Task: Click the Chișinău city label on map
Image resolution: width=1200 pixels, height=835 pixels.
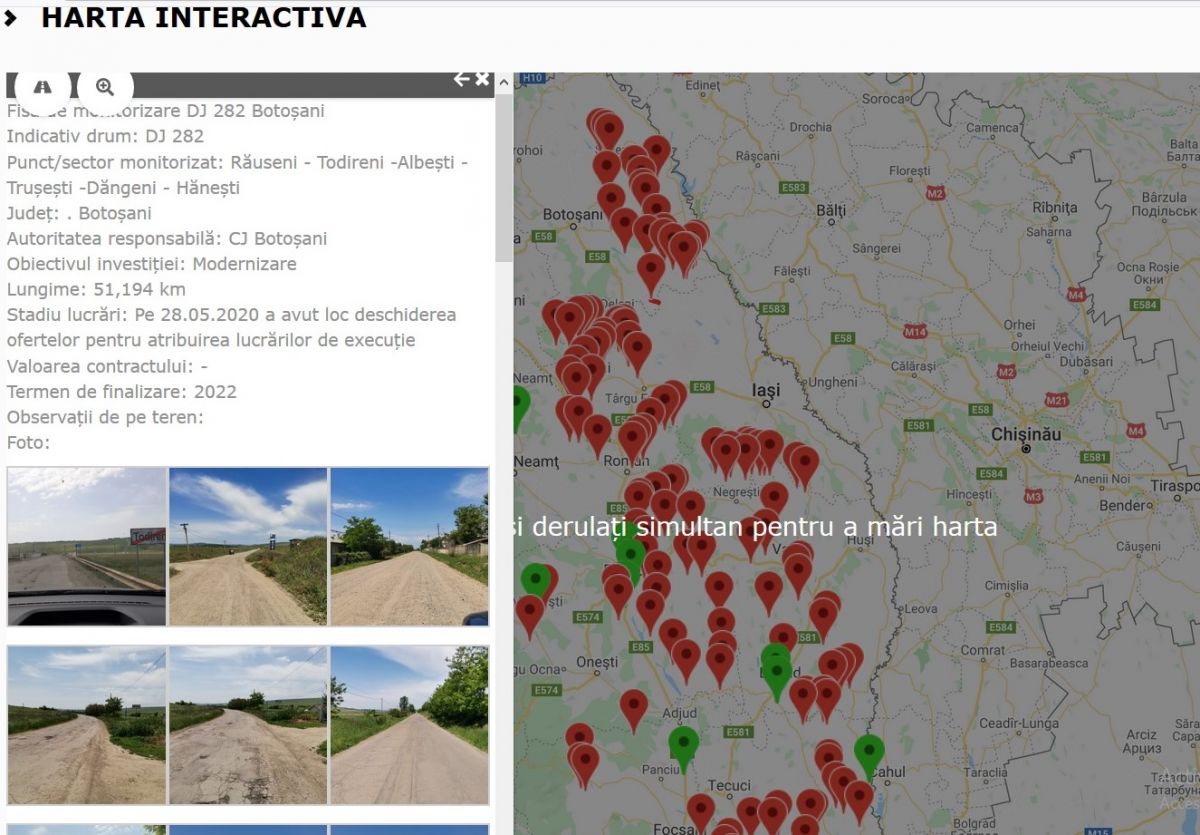Action: point(1025,434)
